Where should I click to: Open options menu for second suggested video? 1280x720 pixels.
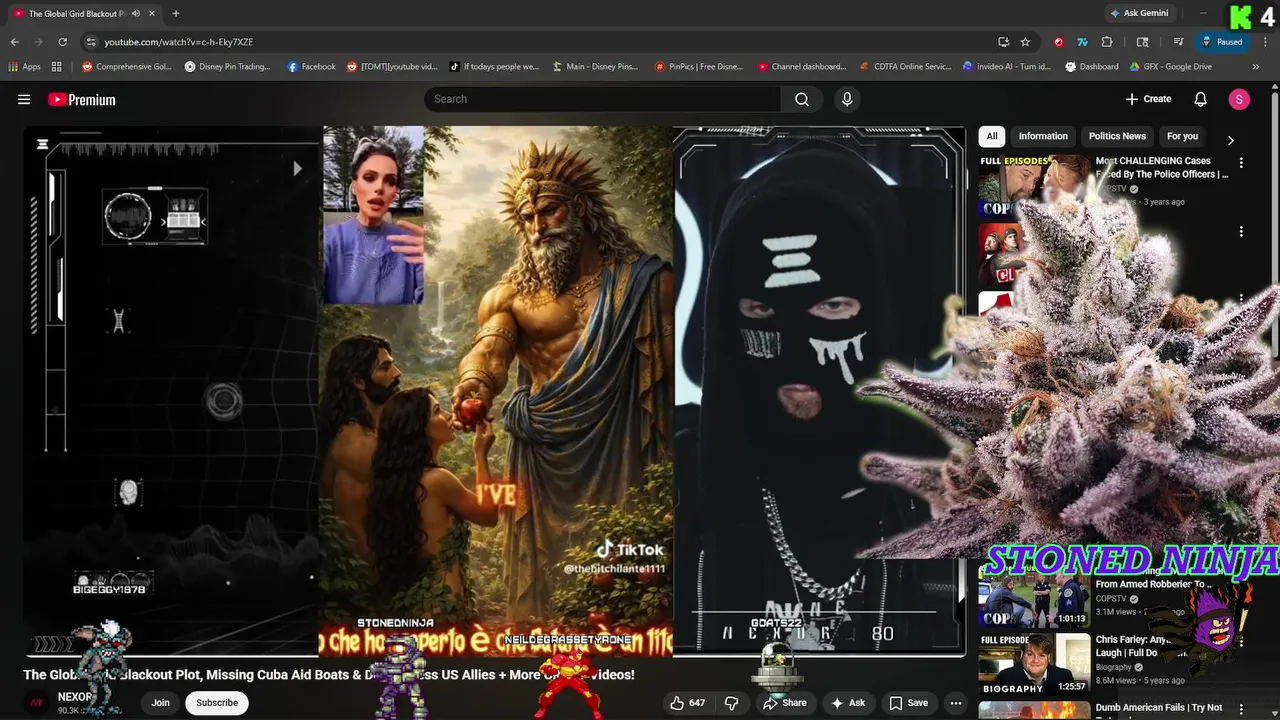[x=1241, y=231]
